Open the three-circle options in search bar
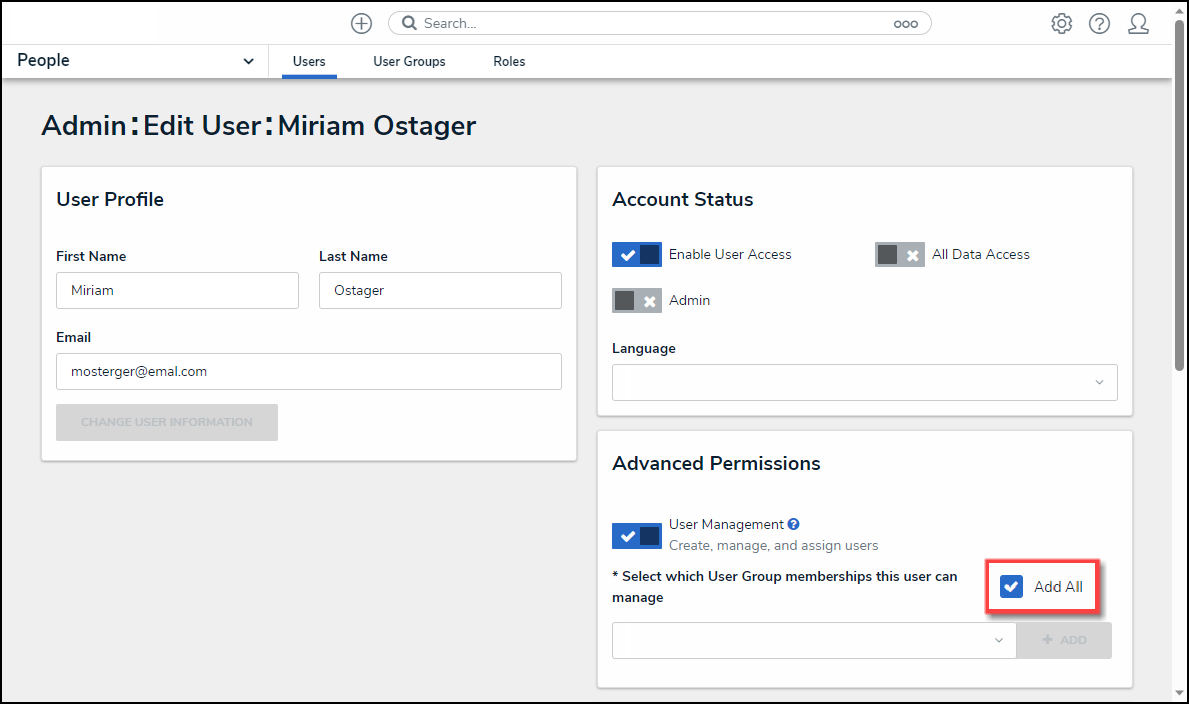This screenshot has height=704, width=1189. 905,24
